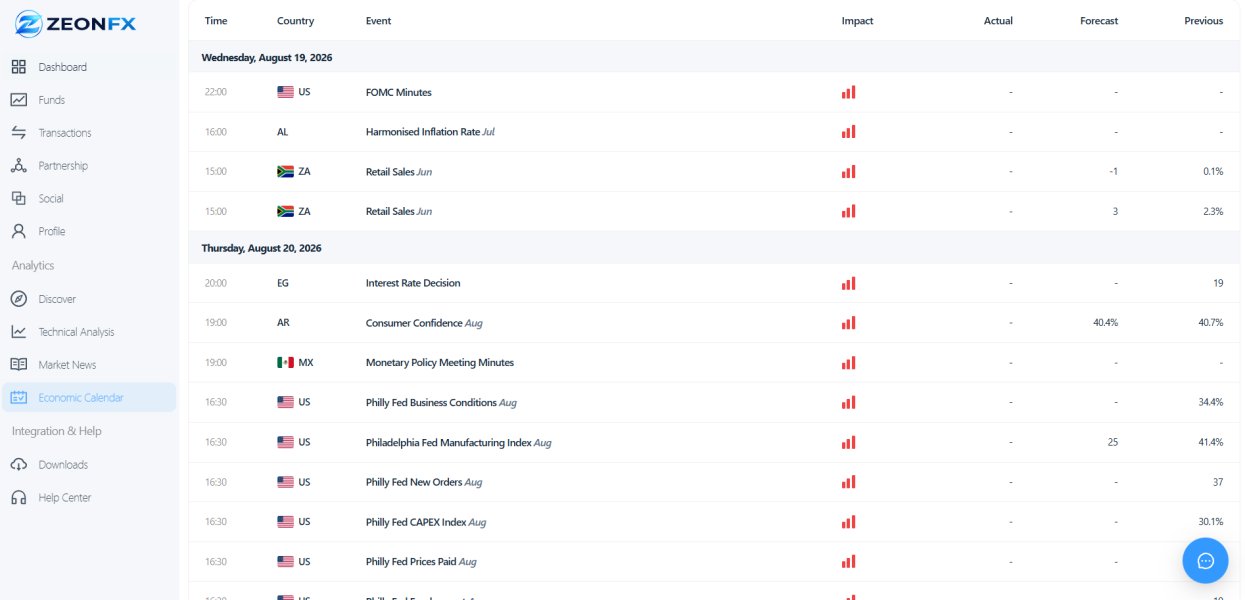Click the Help Center headphones icon
Image resolution: width=1245 pixels, height=600 pixels.
18,498
